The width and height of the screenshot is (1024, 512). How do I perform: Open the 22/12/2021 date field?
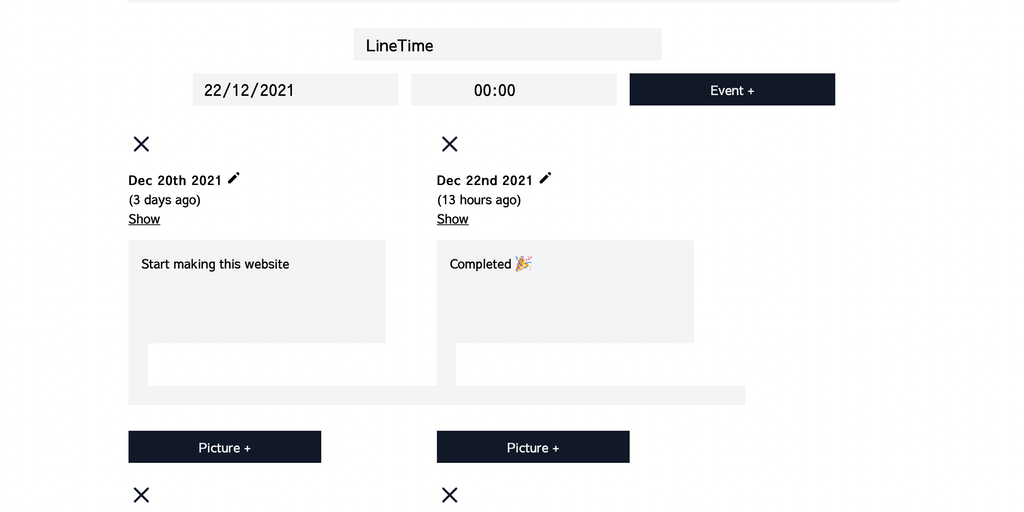(295, 90)
